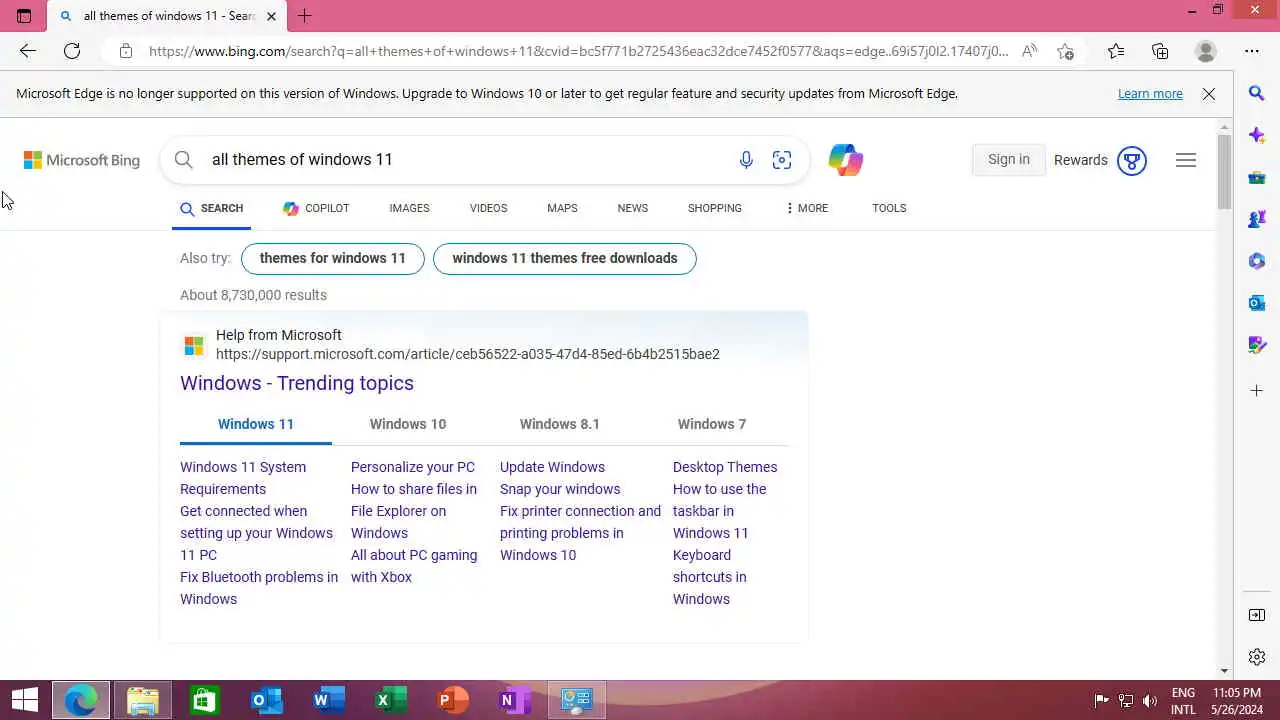Switch to the MAPS tab
1280x720 pixels.
pos(562,208)
